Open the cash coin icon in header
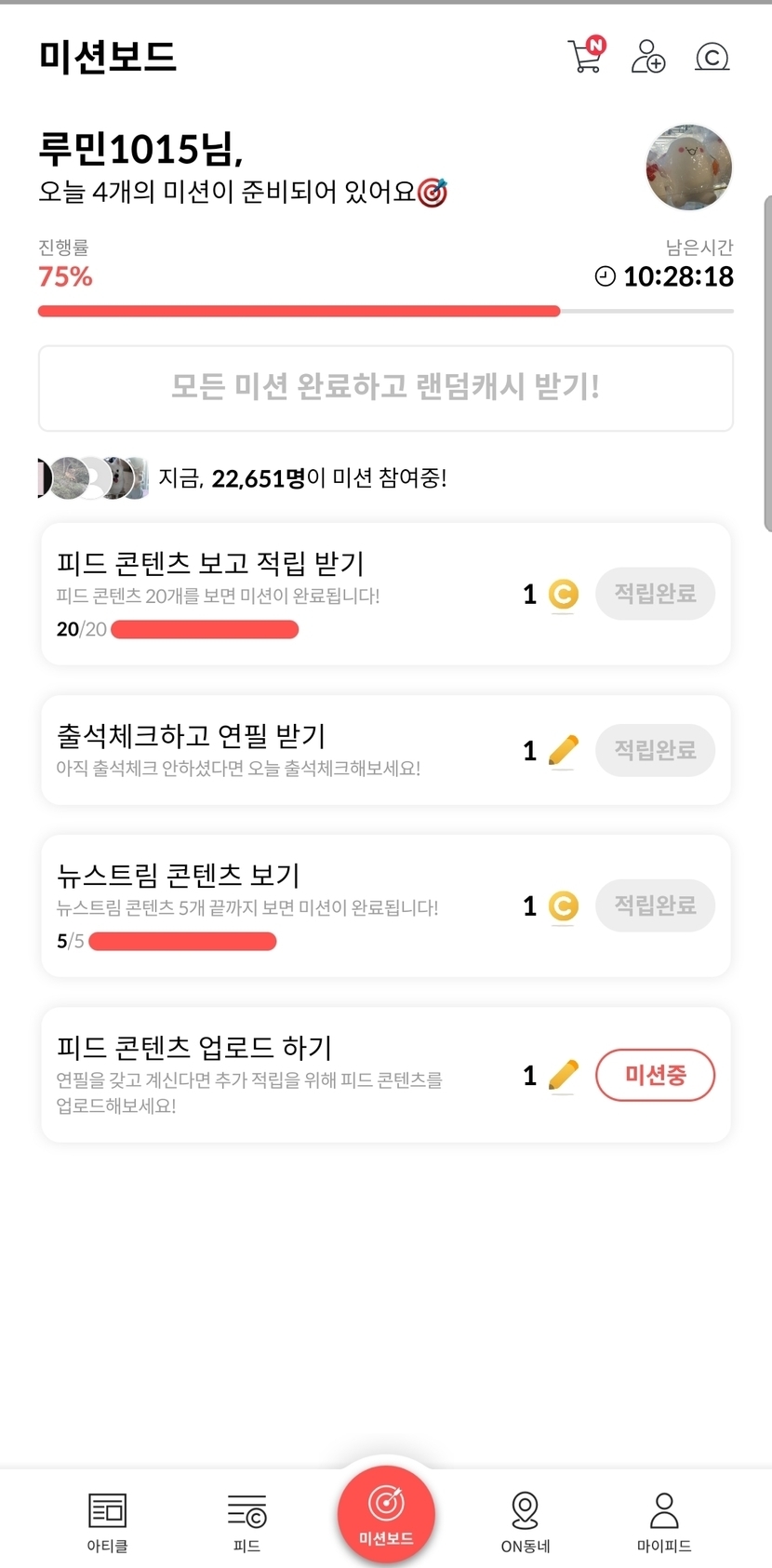 712,58
